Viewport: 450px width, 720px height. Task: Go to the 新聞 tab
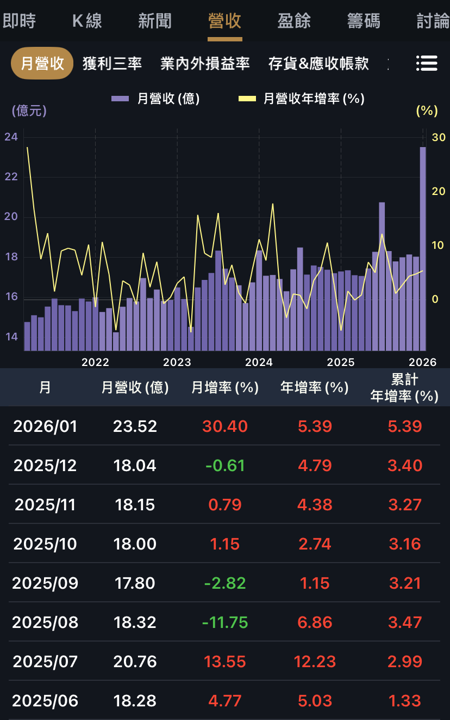click(155, 21)
